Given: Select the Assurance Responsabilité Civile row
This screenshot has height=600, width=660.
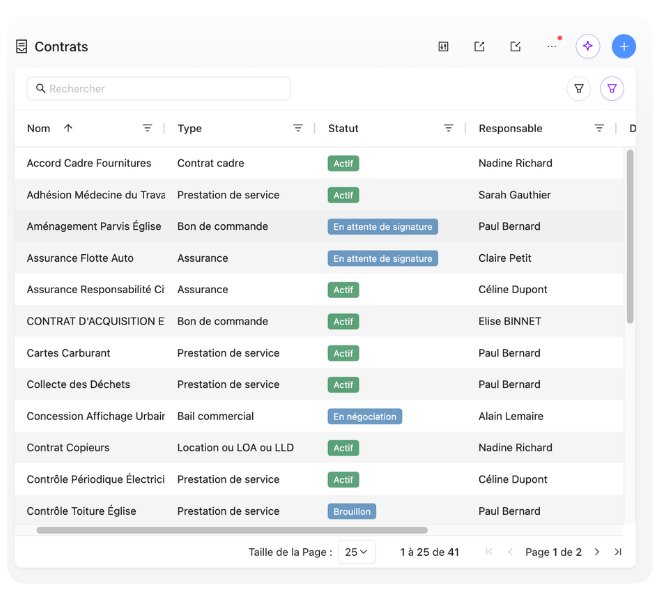Looking at the screenshot, I should (x=319, y=290).
